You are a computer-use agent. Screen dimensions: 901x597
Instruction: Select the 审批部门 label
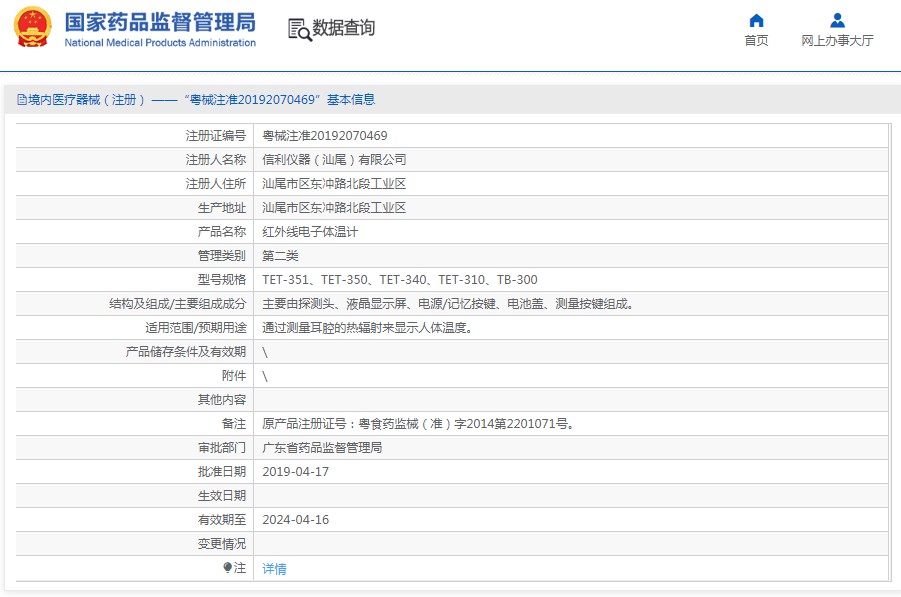(x=222, y=448)
